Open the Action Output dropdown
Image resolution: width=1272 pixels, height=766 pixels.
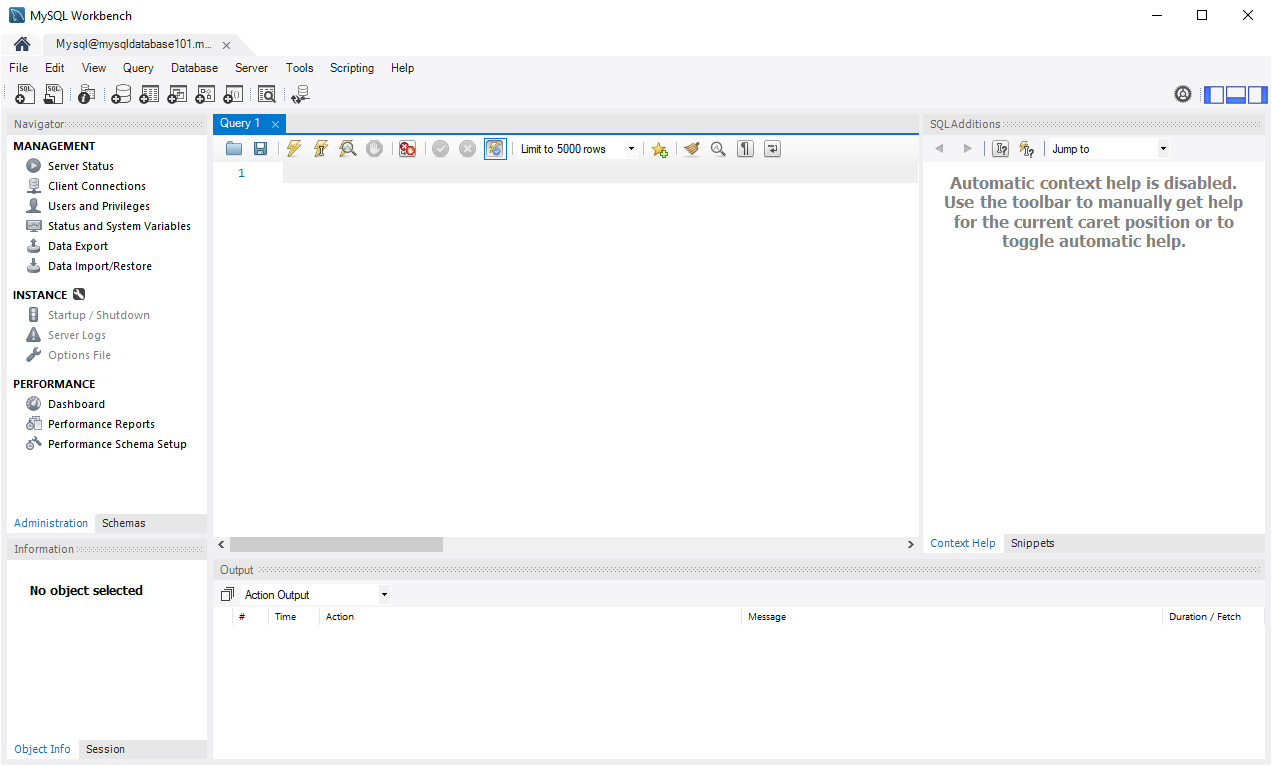click(383, 594)
